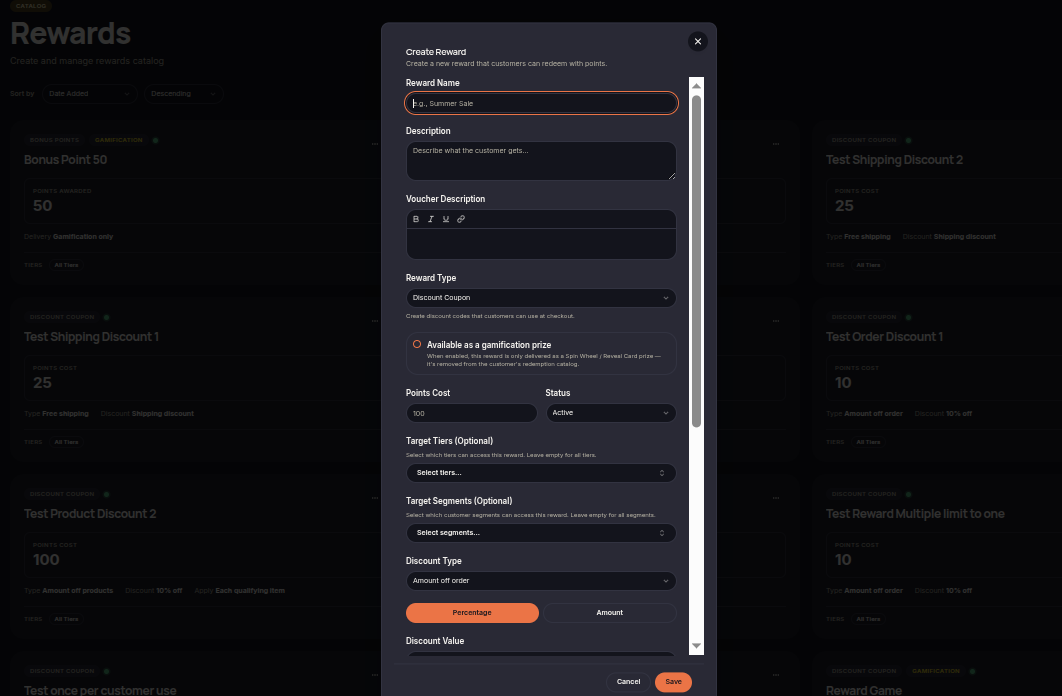Click the Gamification tag on Bonus Point 50
1062x696 pixels.
[x=119, y=140]
